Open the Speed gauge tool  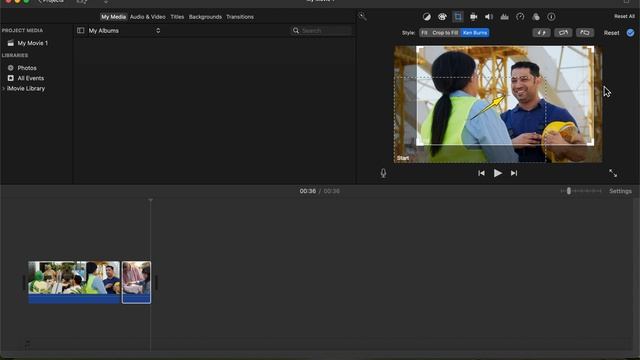[x=520, y=17]
